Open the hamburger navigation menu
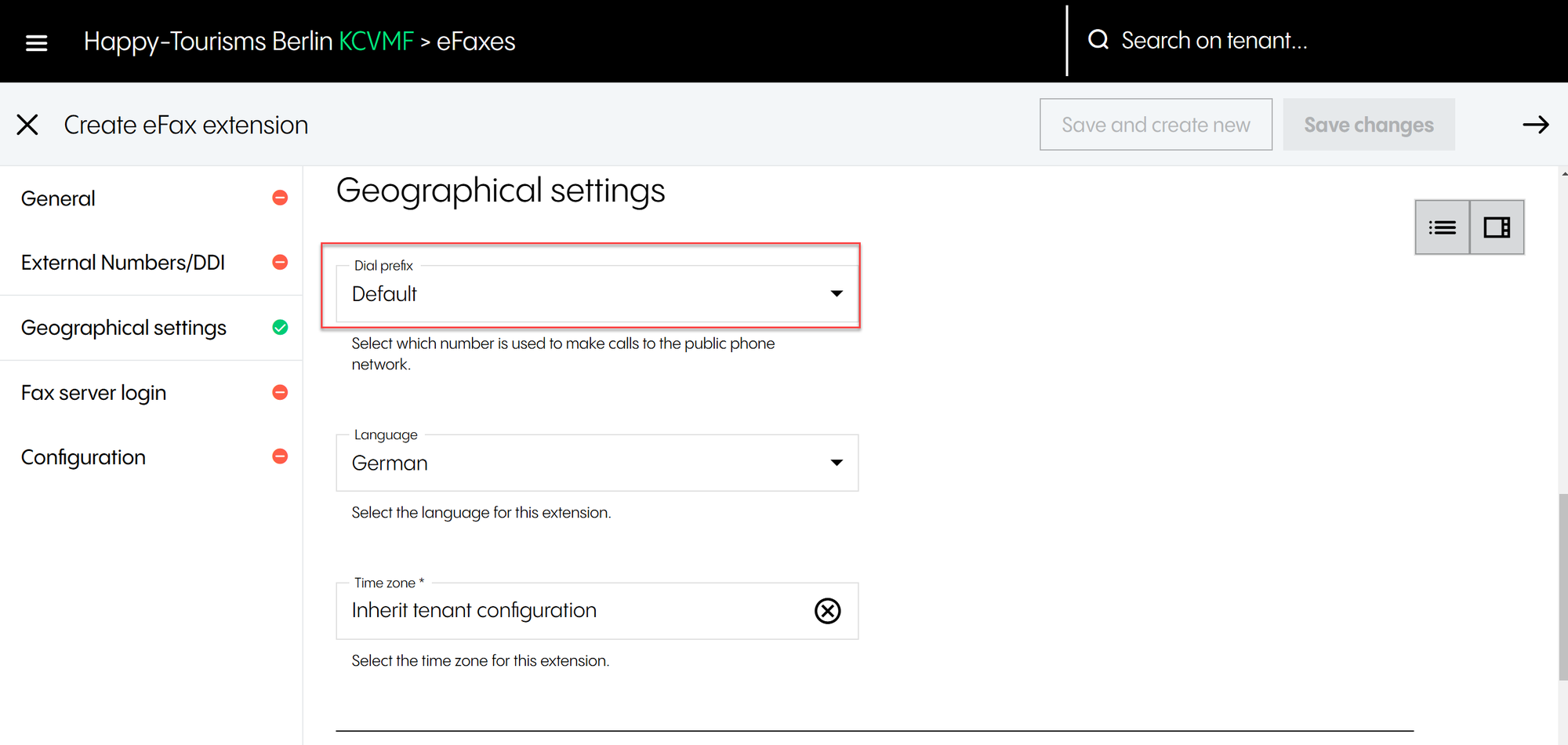This screenshot has height=745, width=1568. tap(36, 42)
